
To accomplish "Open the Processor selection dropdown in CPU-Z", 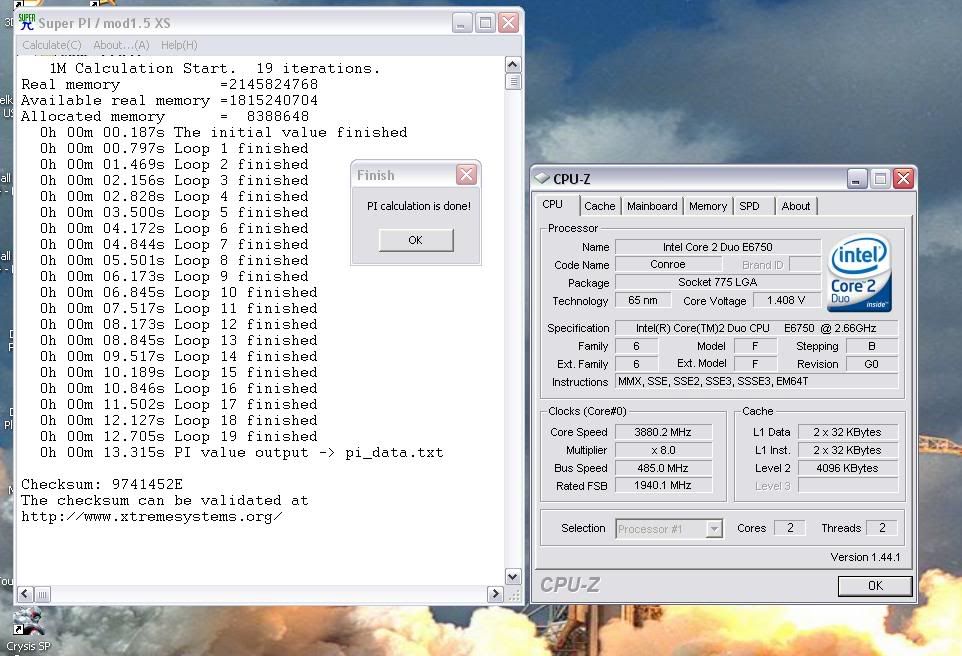I will tap(714, 529).
